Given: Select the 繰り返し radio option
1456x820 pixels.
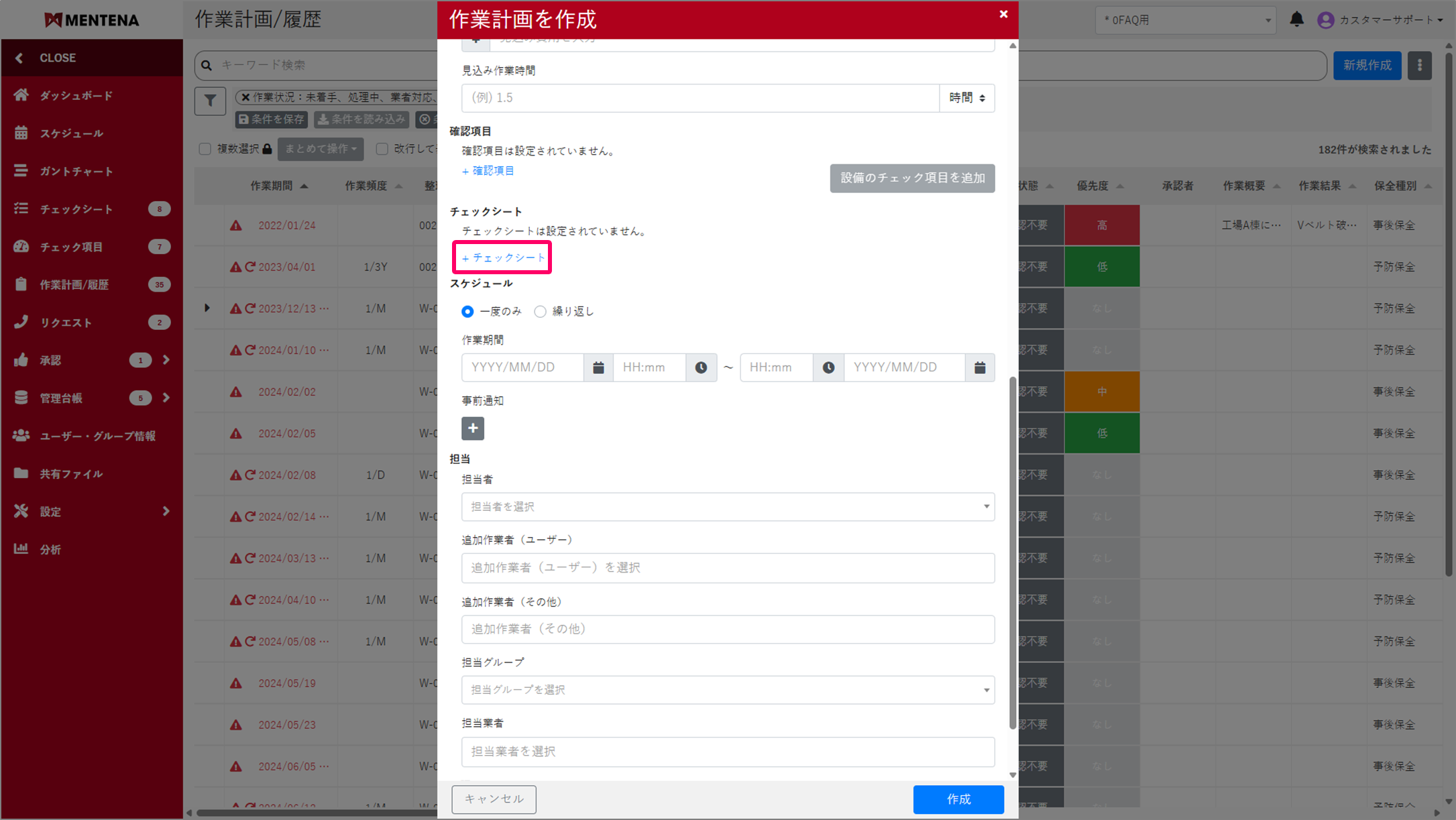Looking at the screenshot, I should pos(540,312).
